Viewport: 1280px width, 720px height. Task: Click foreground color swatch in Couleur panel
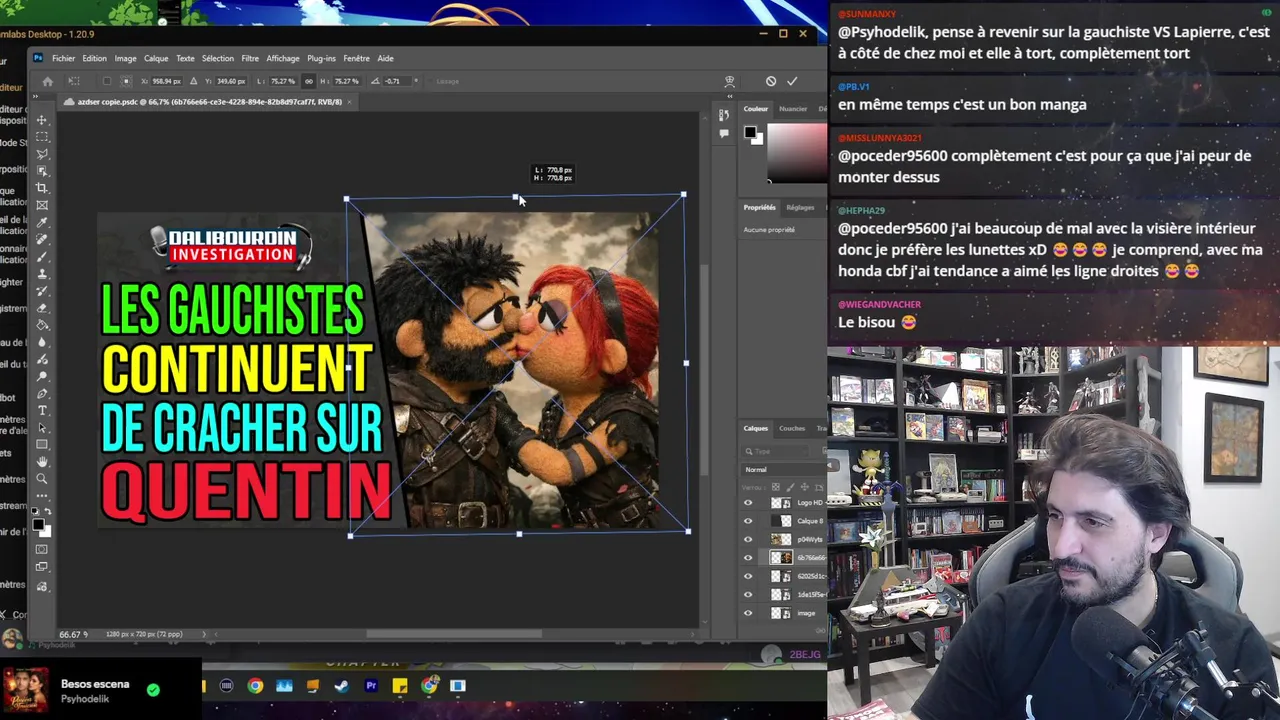(x=750, y=132)
